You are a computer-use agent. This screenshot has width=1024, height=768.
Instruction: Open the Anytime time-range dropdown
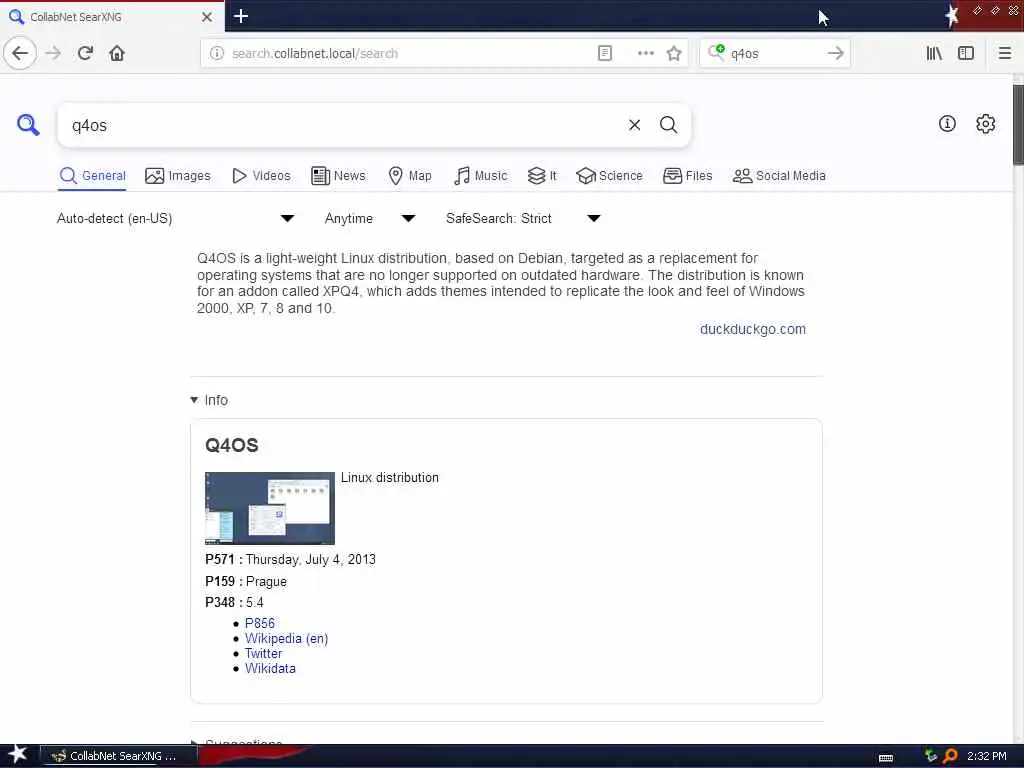coord(370,218)
